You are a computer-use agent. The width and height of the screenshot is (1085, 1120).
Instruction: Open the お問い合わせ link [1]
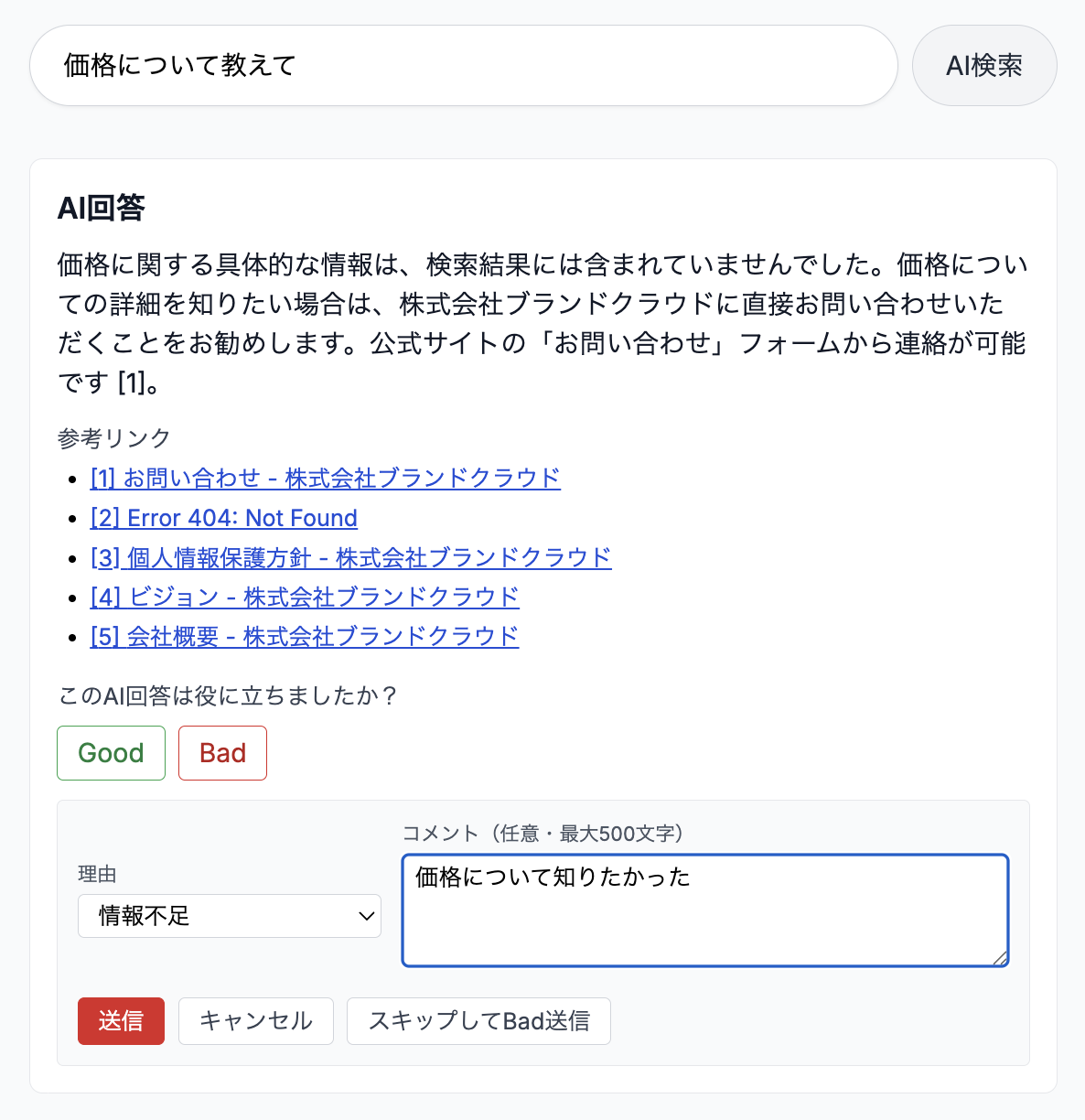(x=325, y=478)
